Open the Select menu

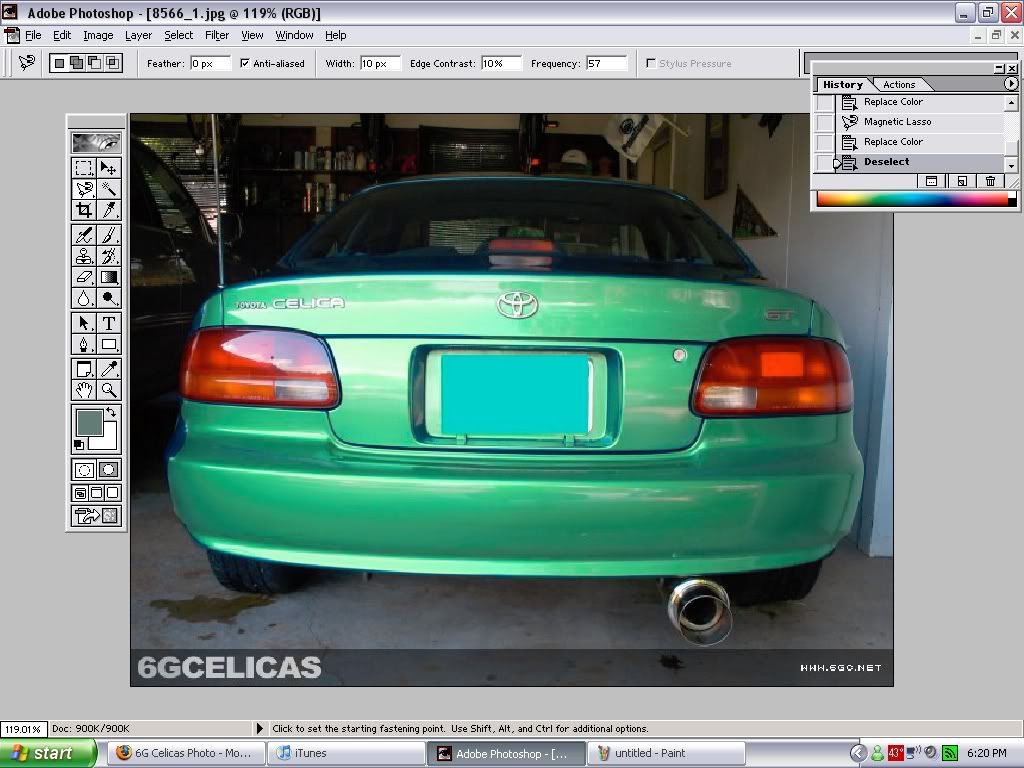[178, 35]
